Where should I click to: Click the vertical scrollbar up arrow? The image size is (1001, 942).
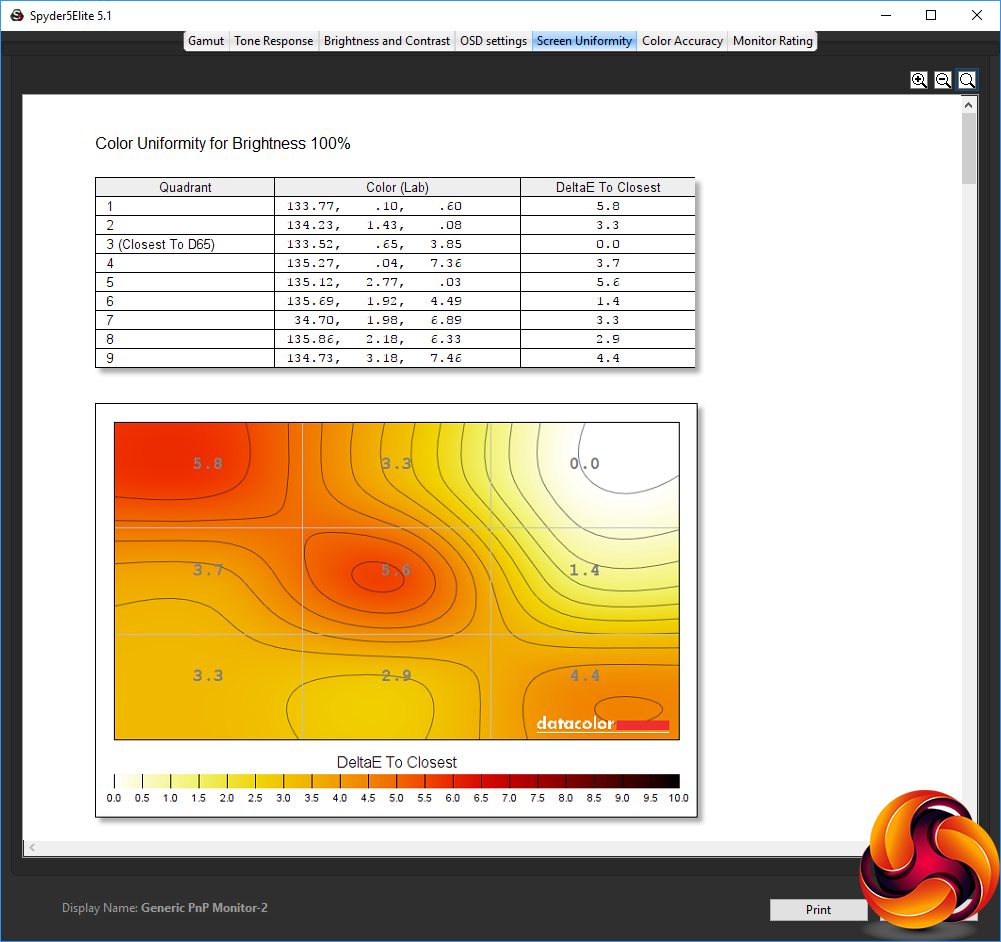(x=969, y=103)
